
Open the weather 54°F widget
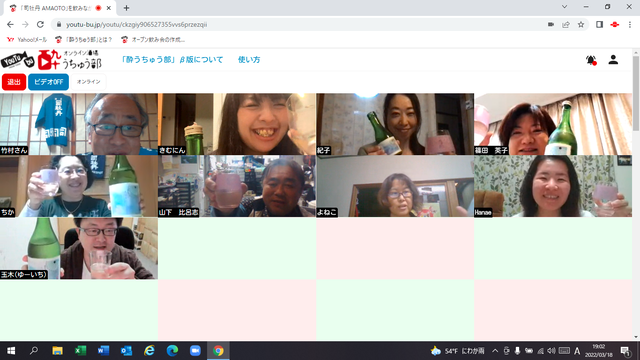[457, 351]
